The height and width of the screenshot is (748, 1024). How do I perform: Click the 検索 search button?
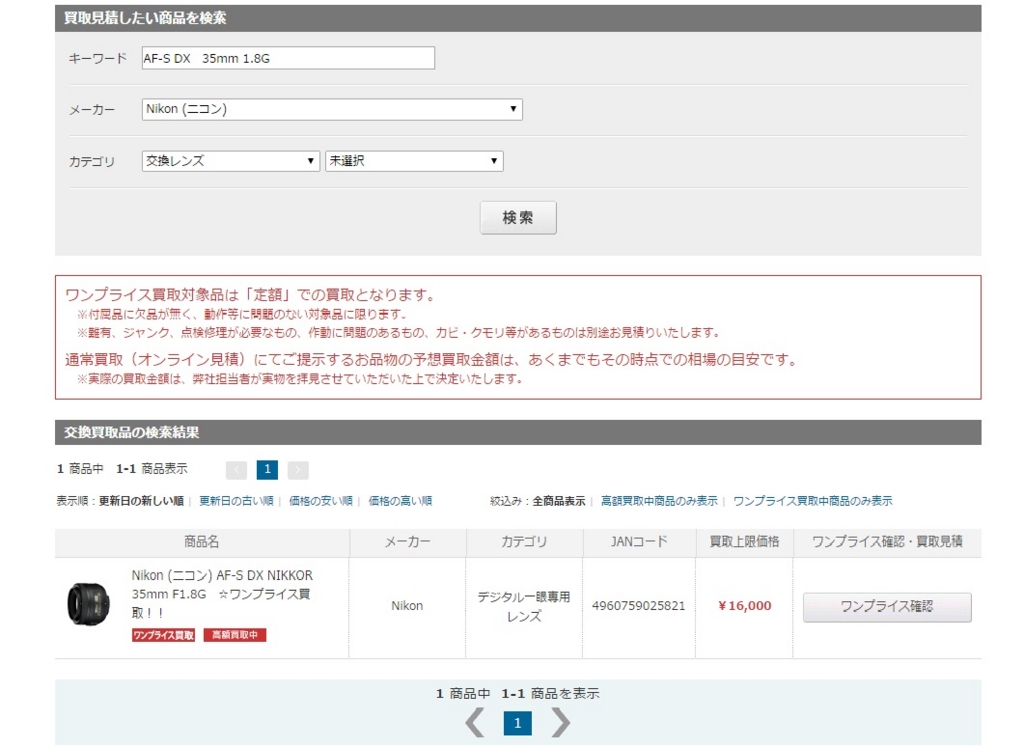click(x=518, y=218)
